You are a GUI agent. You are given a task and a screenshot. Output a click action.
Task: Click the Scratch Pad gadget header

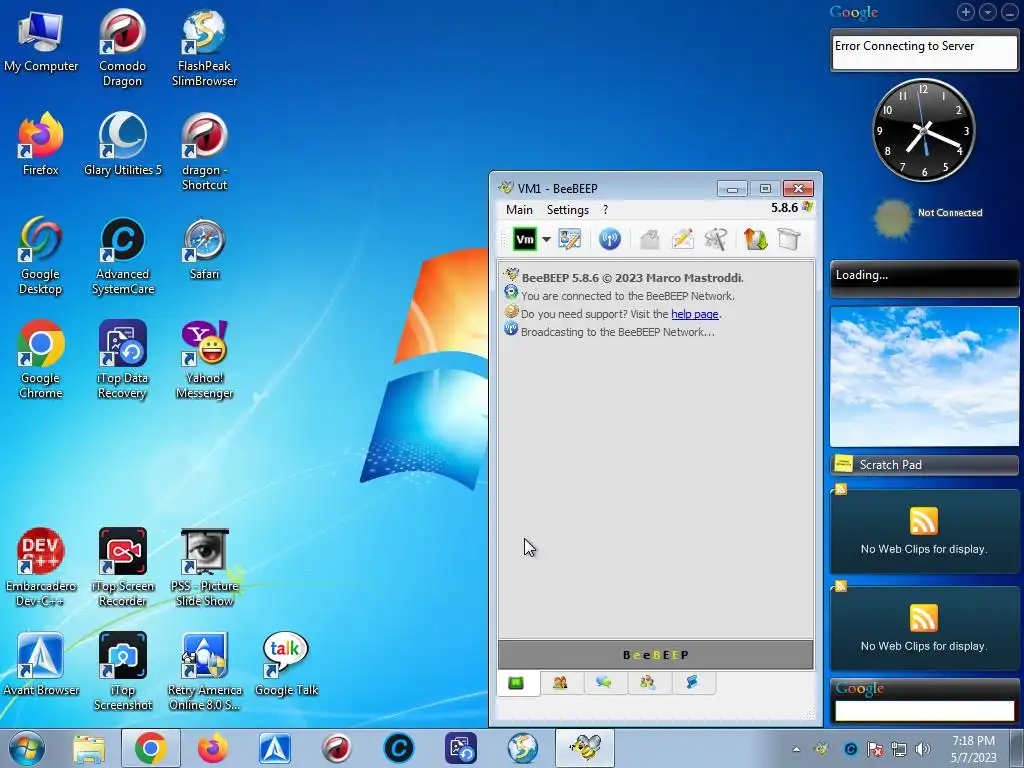coord(924,464)
